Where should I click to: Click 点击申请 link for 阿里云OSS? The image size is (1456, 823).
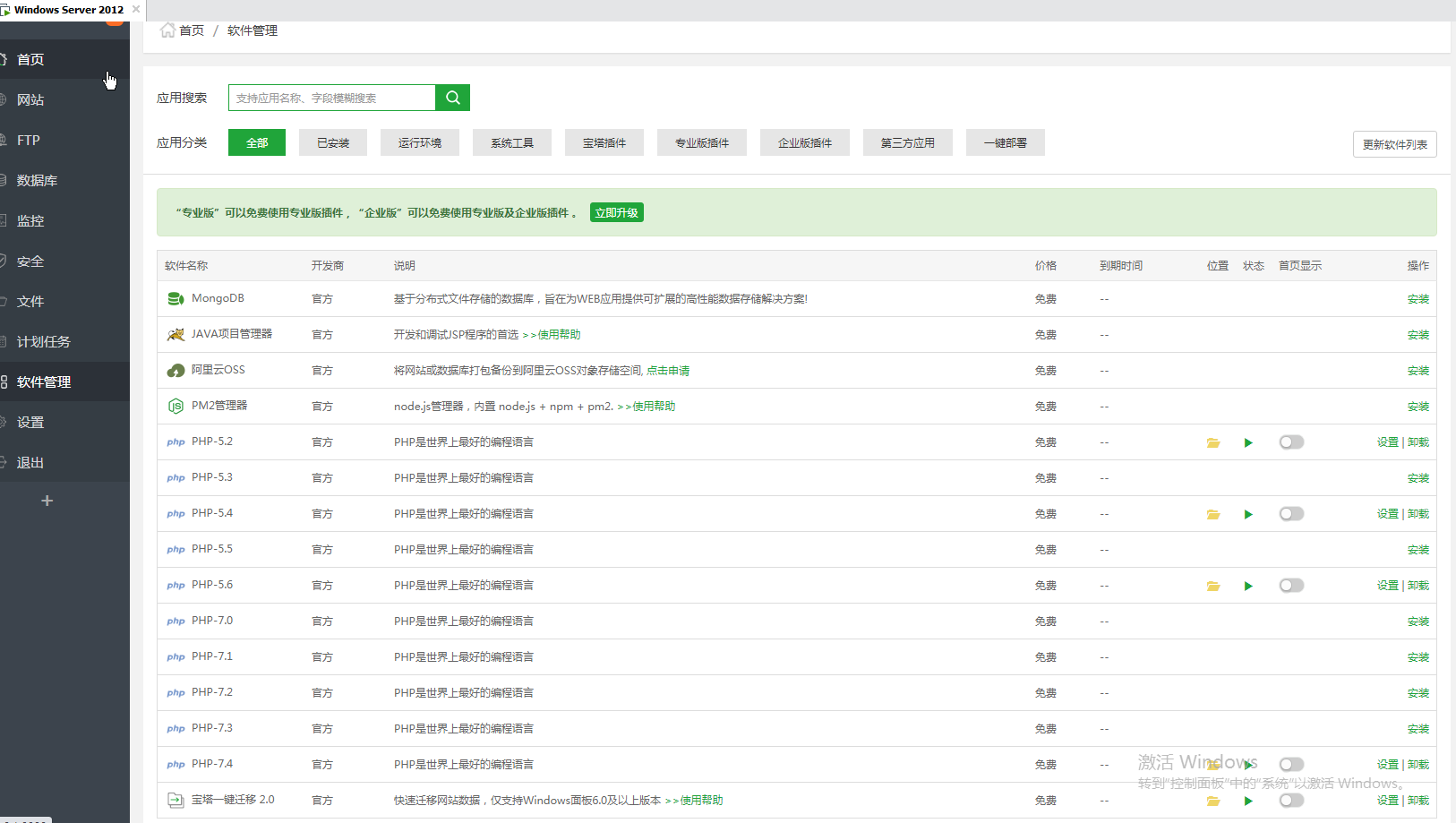click(668, 371)
